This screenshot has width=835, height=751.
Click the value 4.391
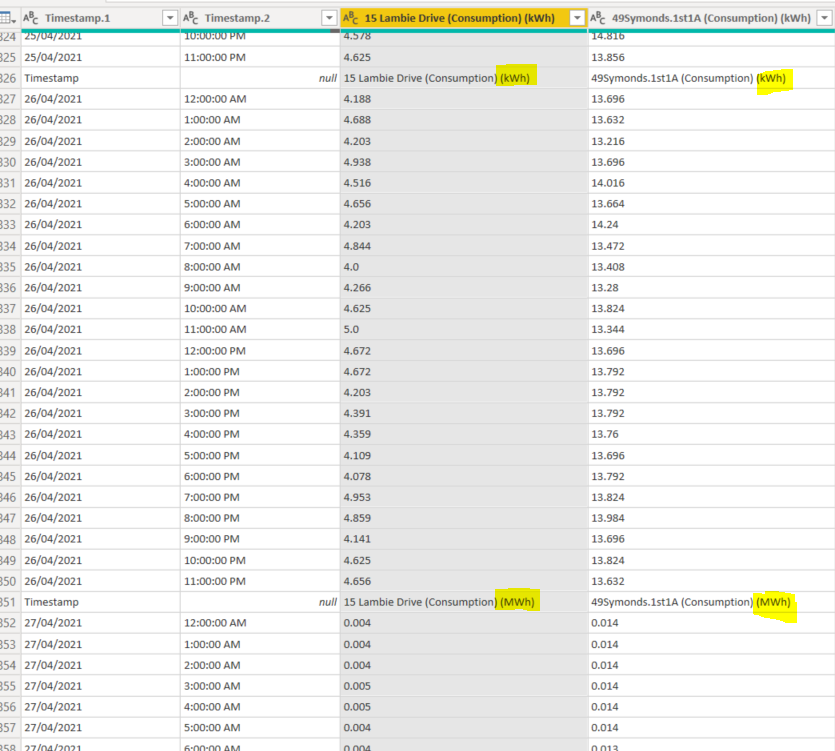pos(357,413)
